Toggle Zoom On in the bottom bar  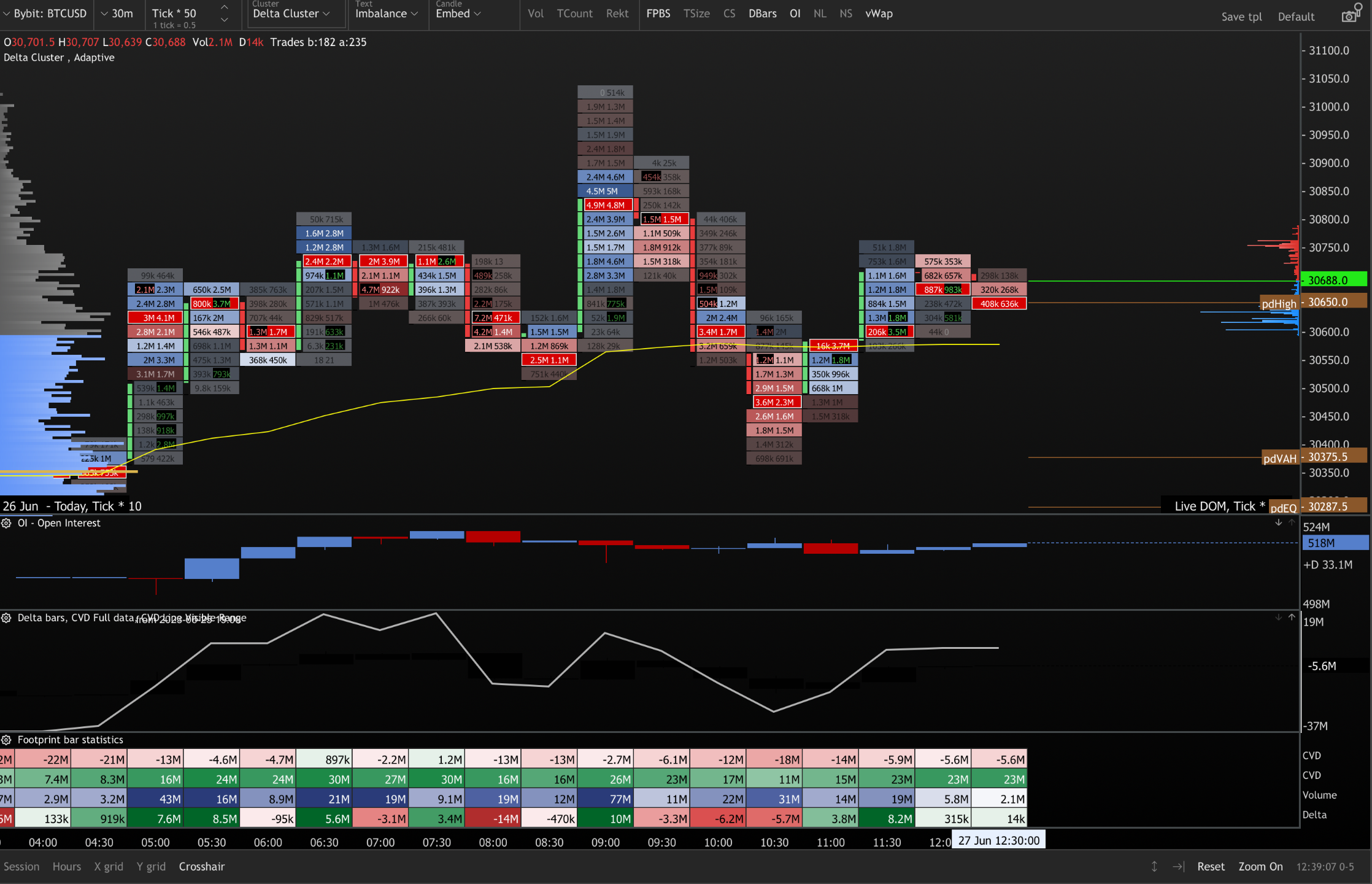1260,866
